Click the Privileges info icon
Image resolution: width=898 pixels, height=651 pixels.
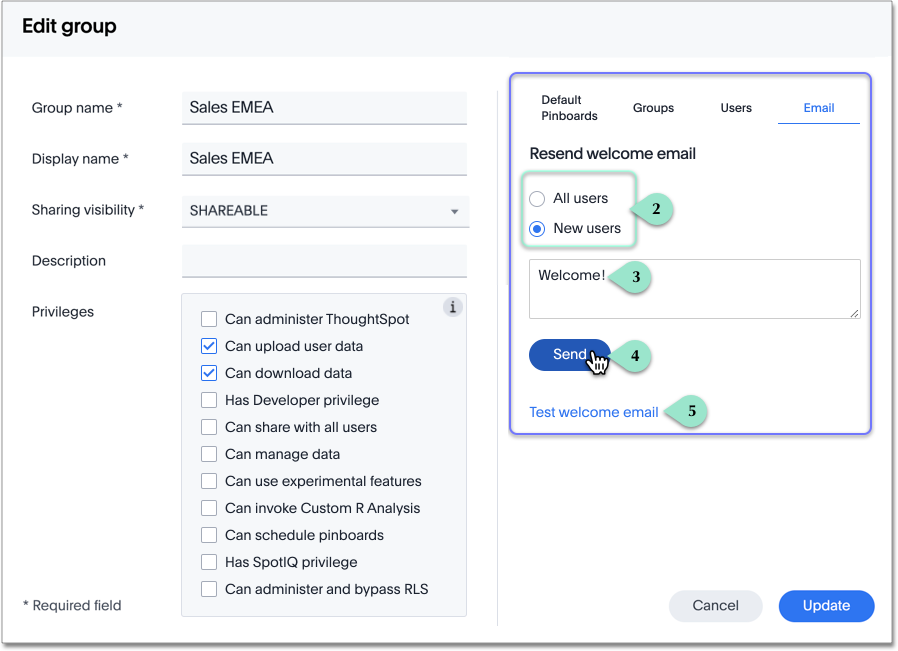click(452, 307)
